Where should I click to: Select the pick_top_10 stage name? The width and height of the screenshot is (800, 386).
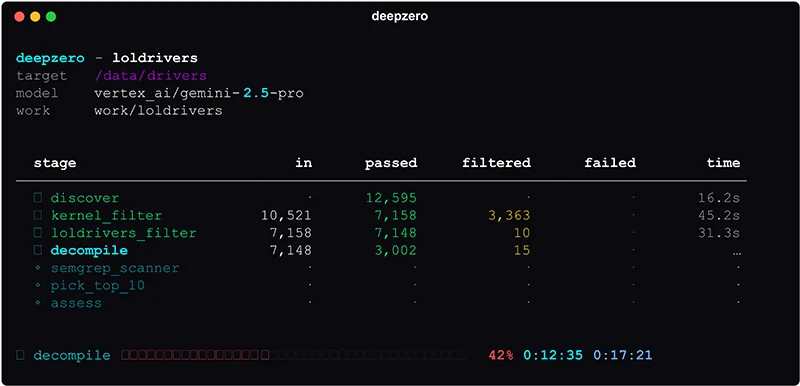click(97, 286)
